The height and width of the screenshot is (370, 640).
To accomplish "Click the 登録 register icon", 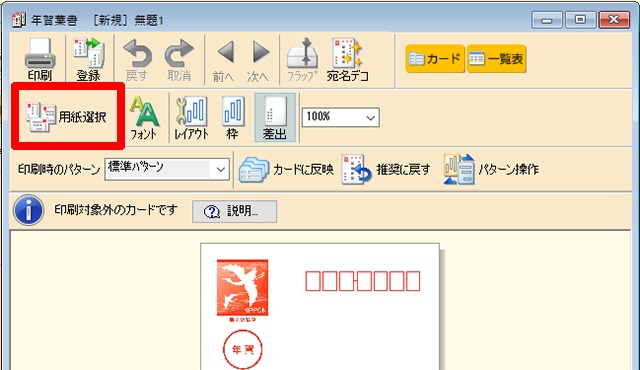I will (x=89, y=60).
